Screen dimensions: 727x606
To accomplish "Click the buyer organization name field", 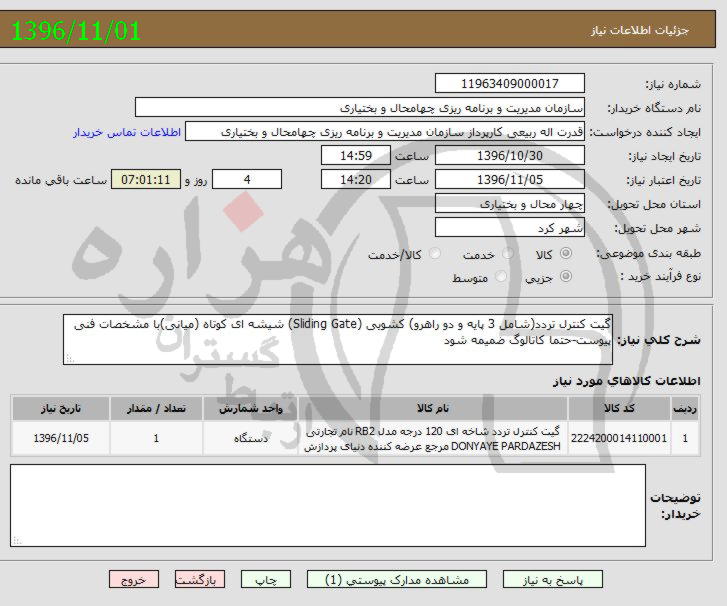I will (x=360, y=108).
